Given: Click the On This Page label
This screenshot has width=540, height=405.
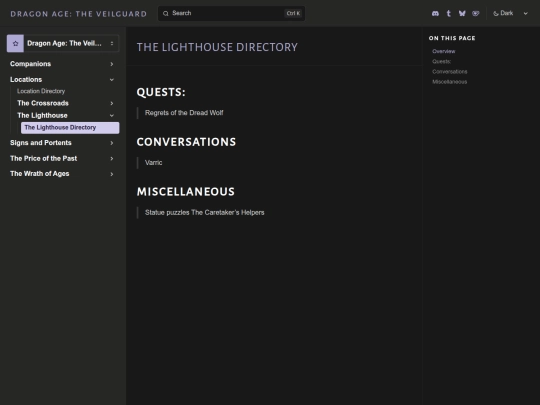Looking at the screenshot, I should 452,38.
